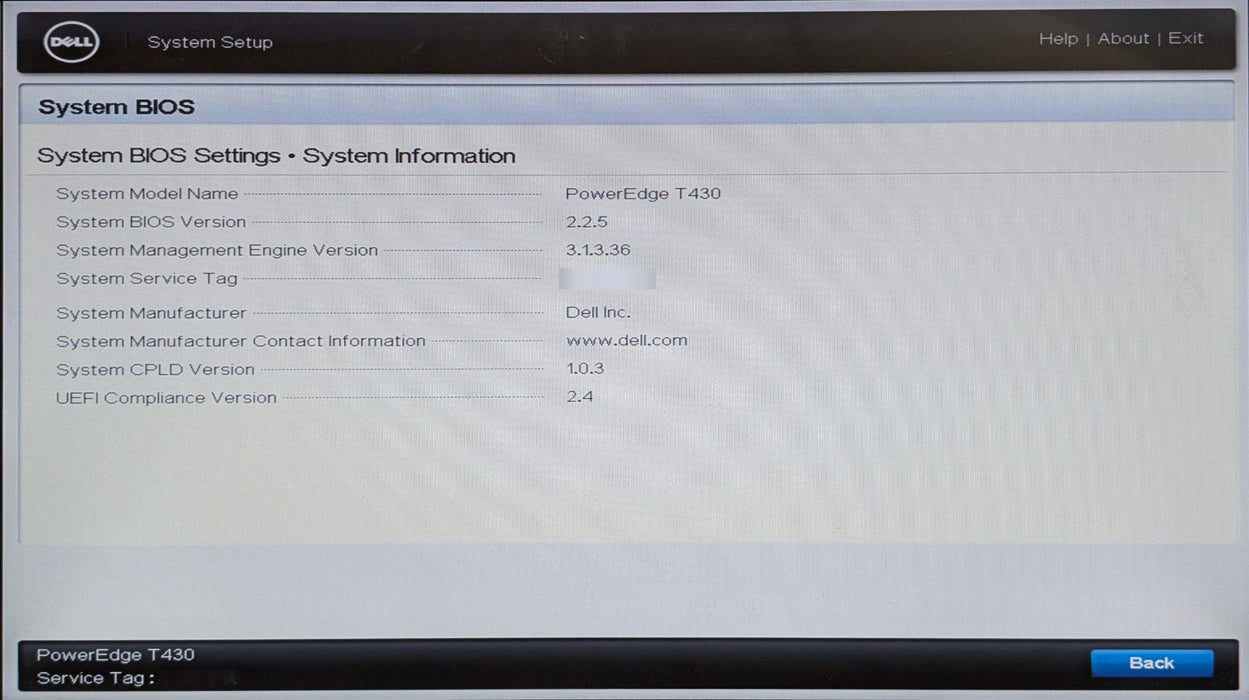The image size is (1249, 700).
Task: Select the System BIOS Version label
Action: 151,222
